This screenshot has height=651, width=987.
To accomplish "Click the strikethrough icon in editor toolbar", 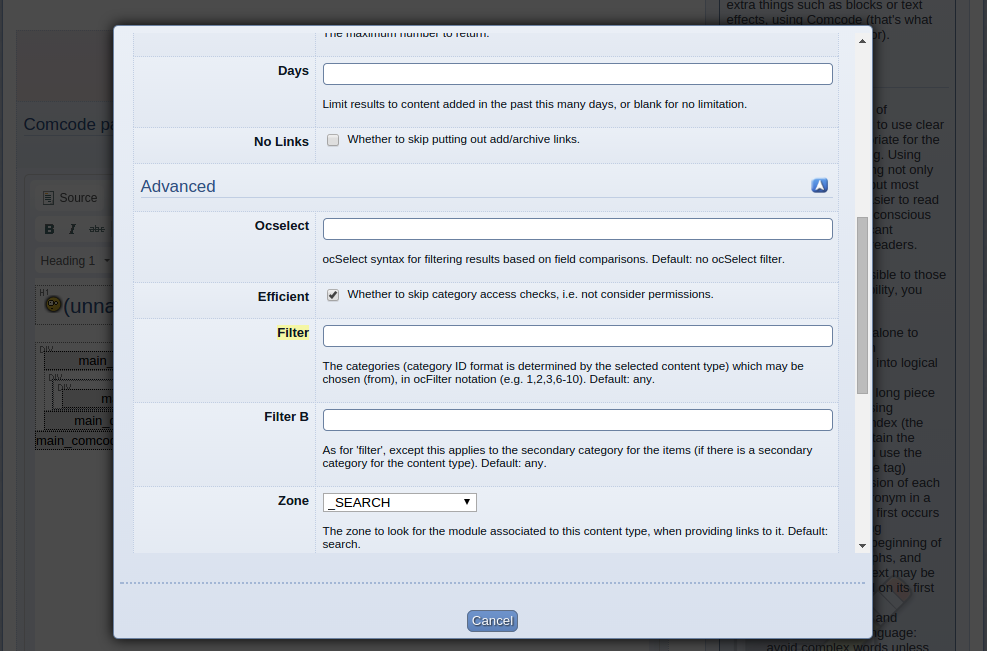I will pyautogui.click(x=97, y=229).
